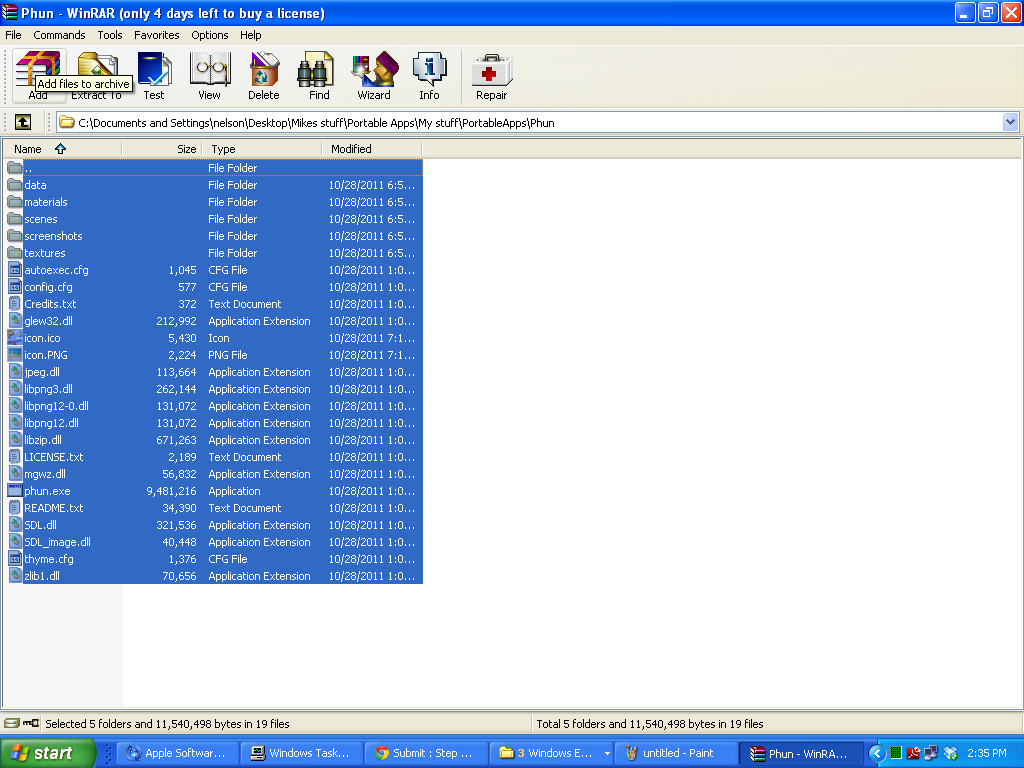Click the up one level folder icon

(x=22, y=122)
